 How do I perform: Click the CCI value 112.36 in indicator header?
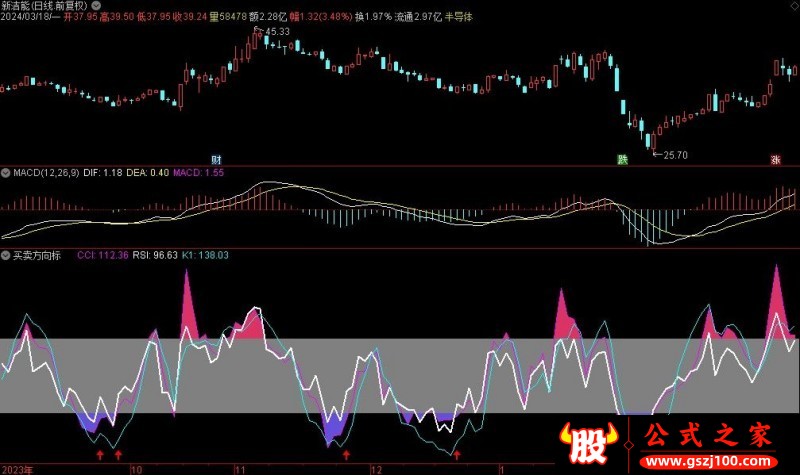(110, 255)
